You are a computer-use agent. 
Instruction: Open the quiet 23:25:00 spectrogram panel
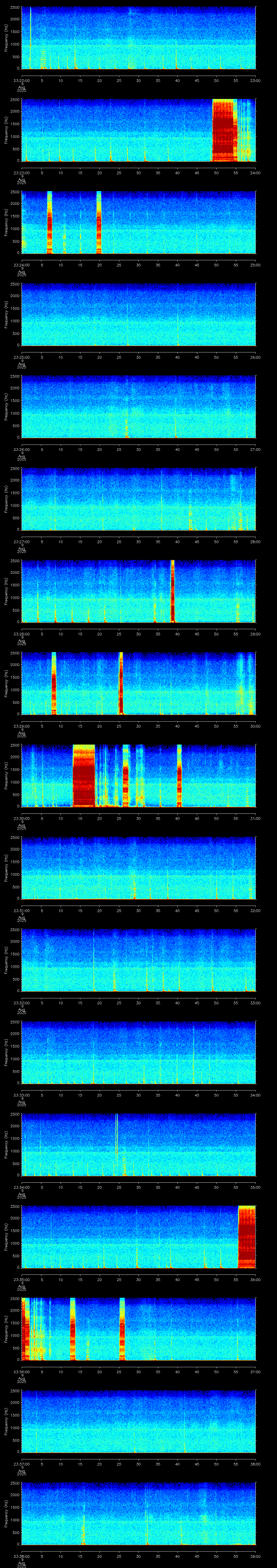tap(138, 315)
